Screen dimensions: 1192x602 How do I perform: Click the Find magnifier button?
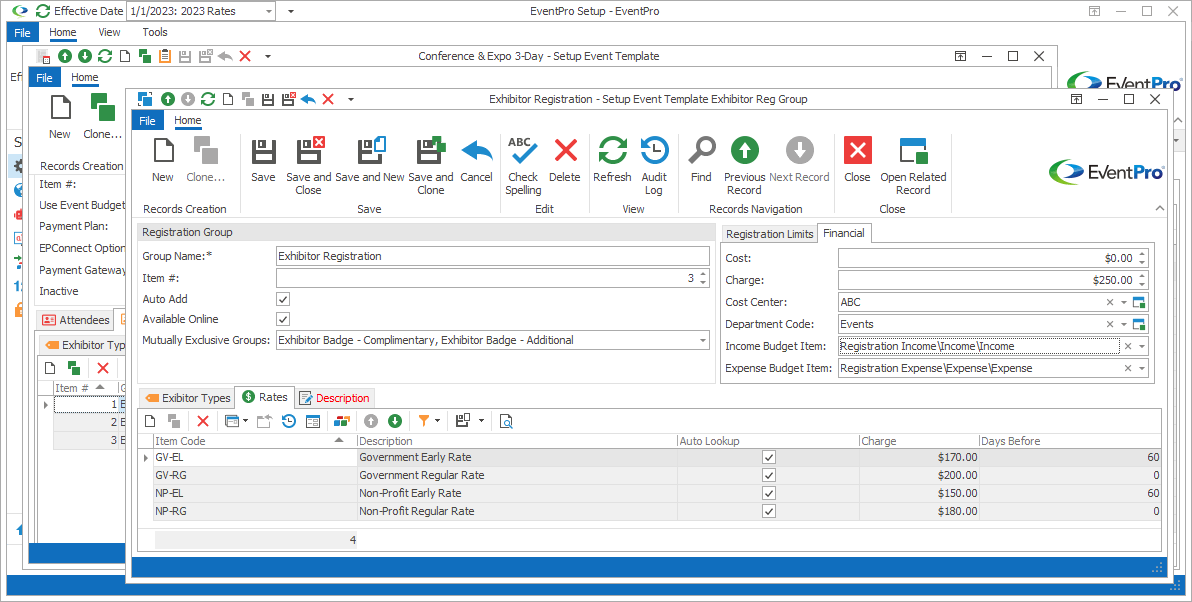[x=701, y=160]
